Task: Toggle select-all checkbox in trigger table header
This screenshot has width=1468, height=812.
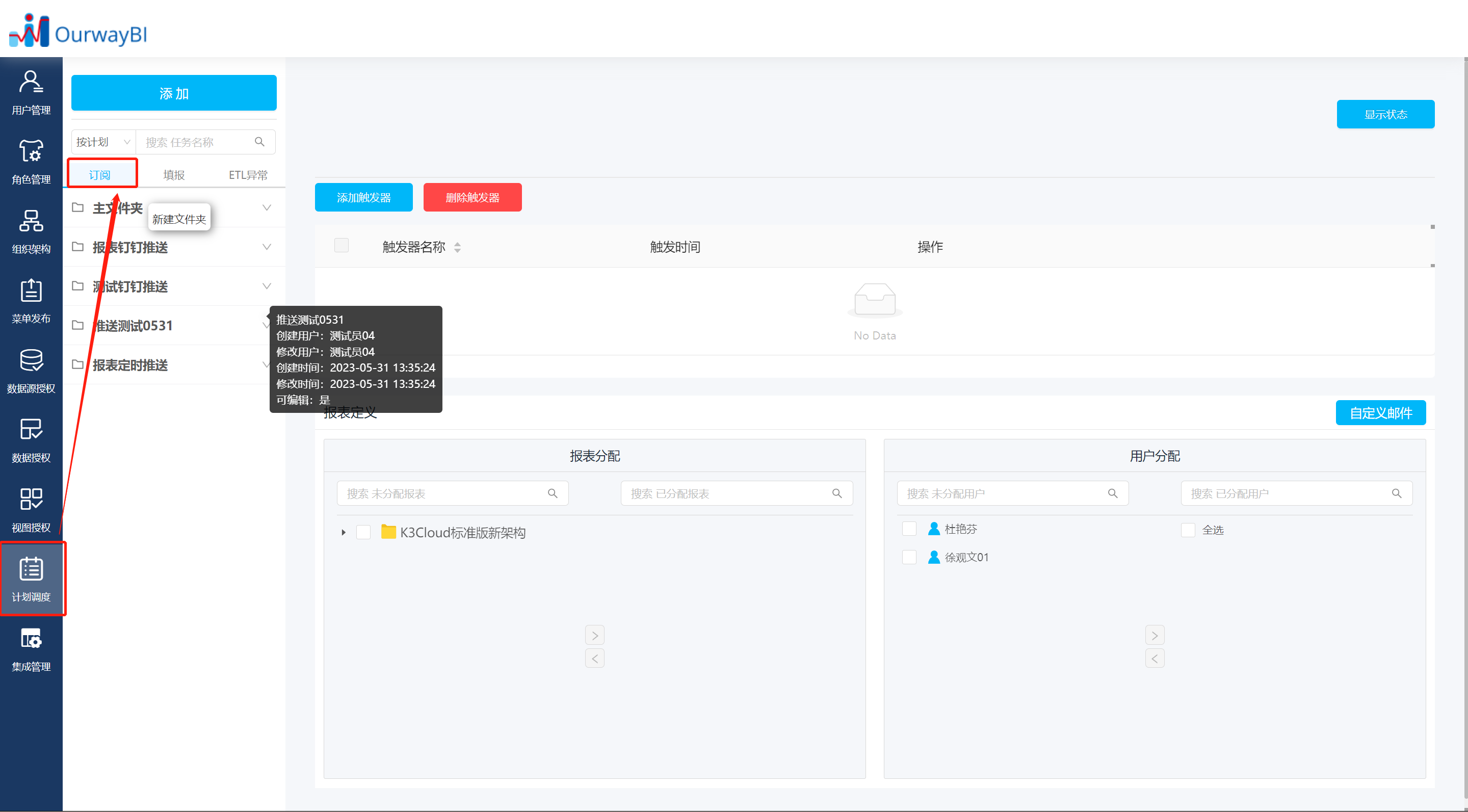Action: [342, 246]
